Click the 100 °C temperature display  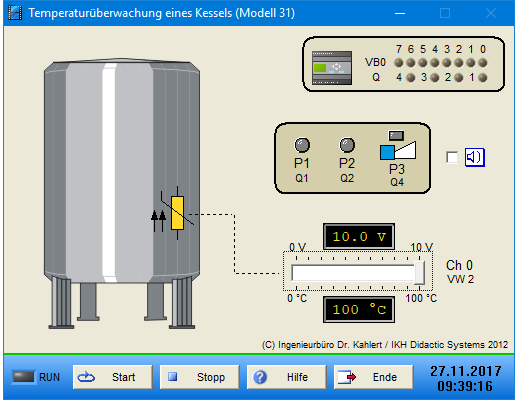pos(359,310)
